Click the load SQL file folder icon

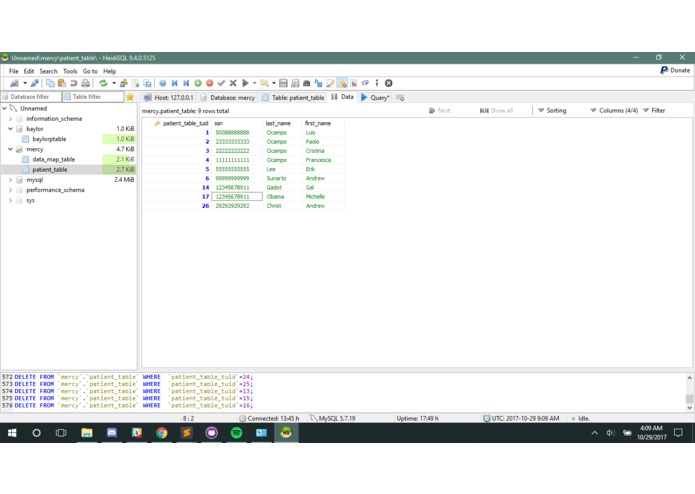point(264,83)
